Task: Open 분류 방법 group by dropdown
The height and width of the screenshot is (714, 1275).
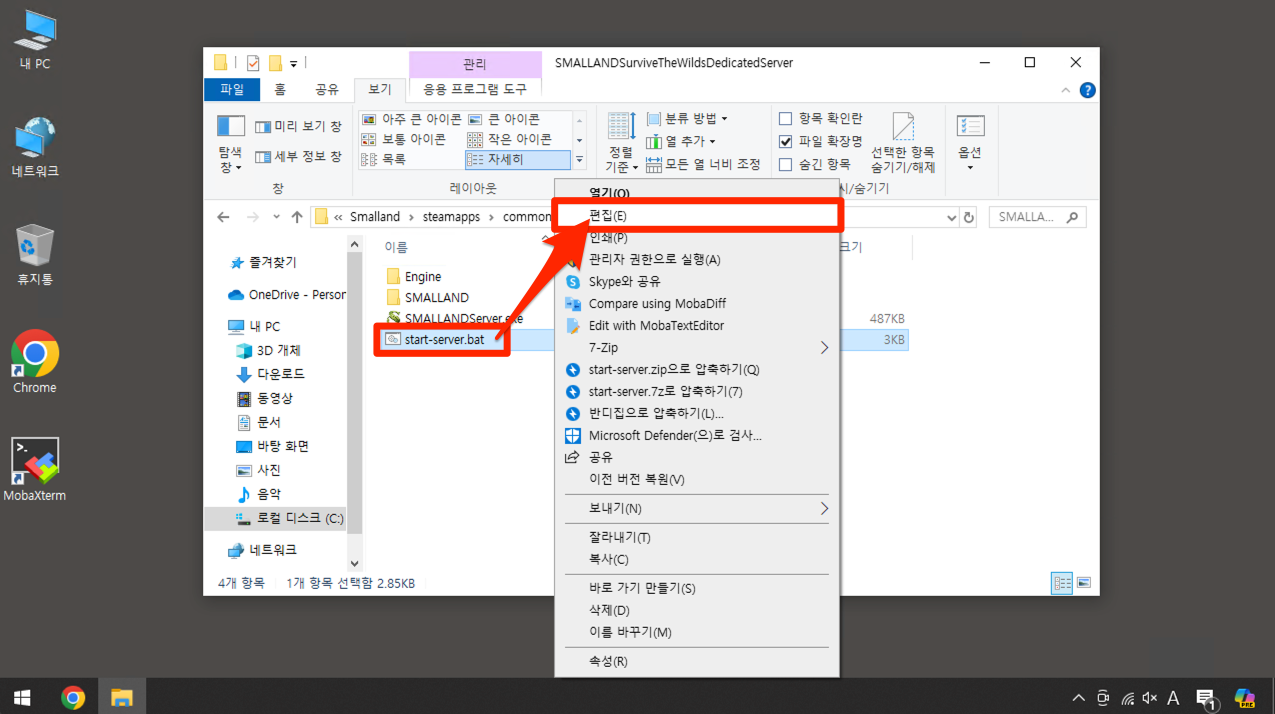Action: click(x=687, y=119)
